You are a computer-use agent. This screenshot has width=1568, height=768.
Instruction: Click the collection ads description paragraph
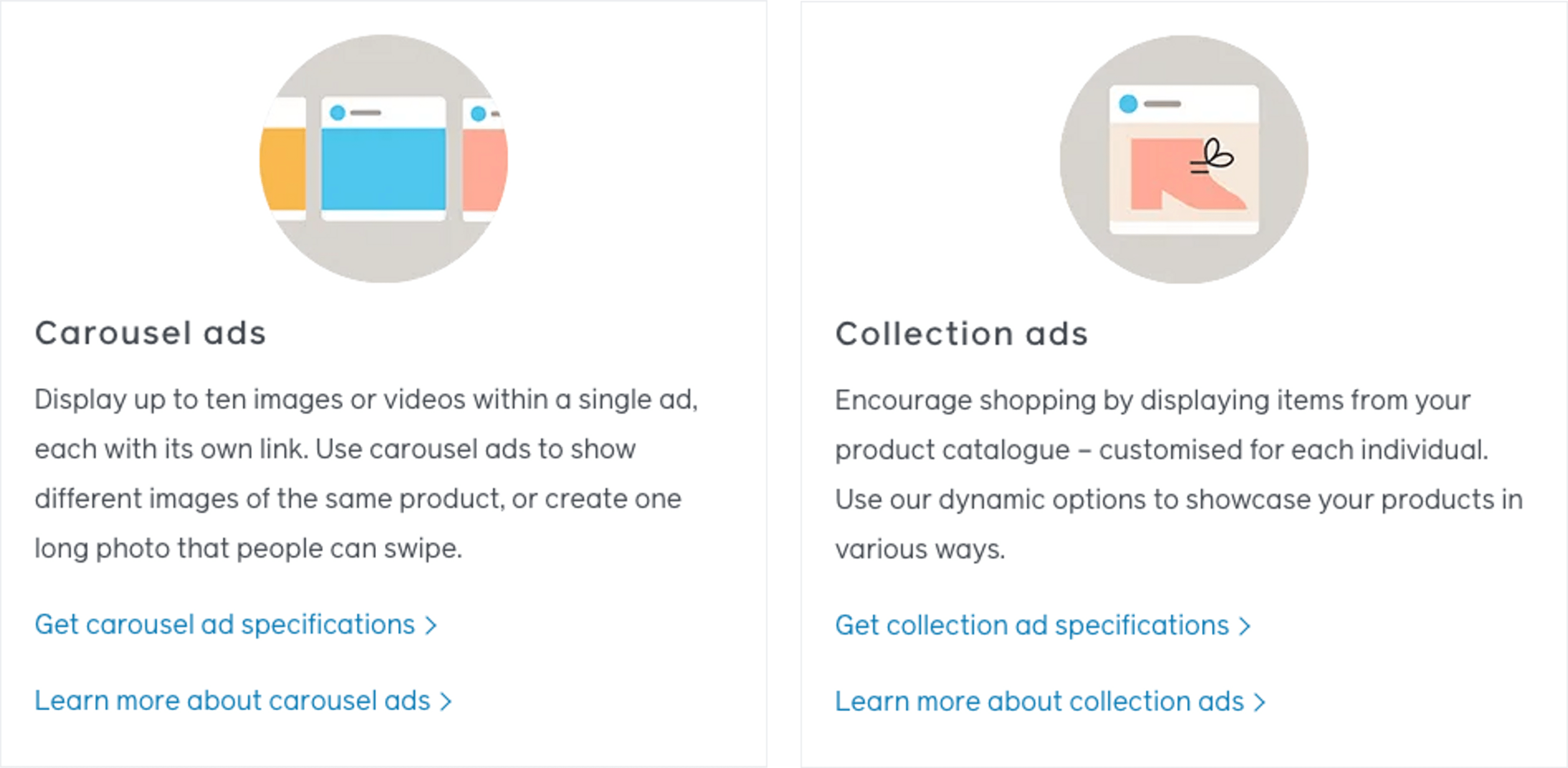click(1178, 474)
